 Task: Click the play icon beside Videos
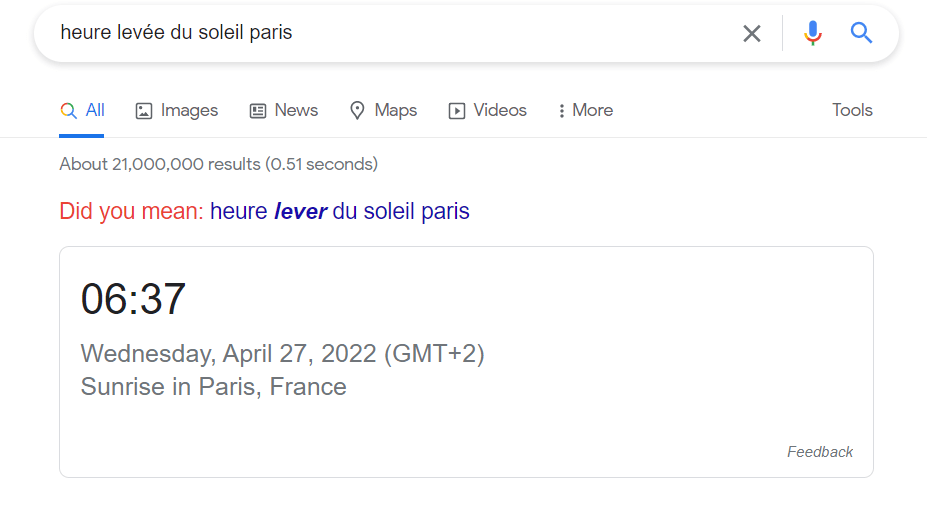(457, 111)
